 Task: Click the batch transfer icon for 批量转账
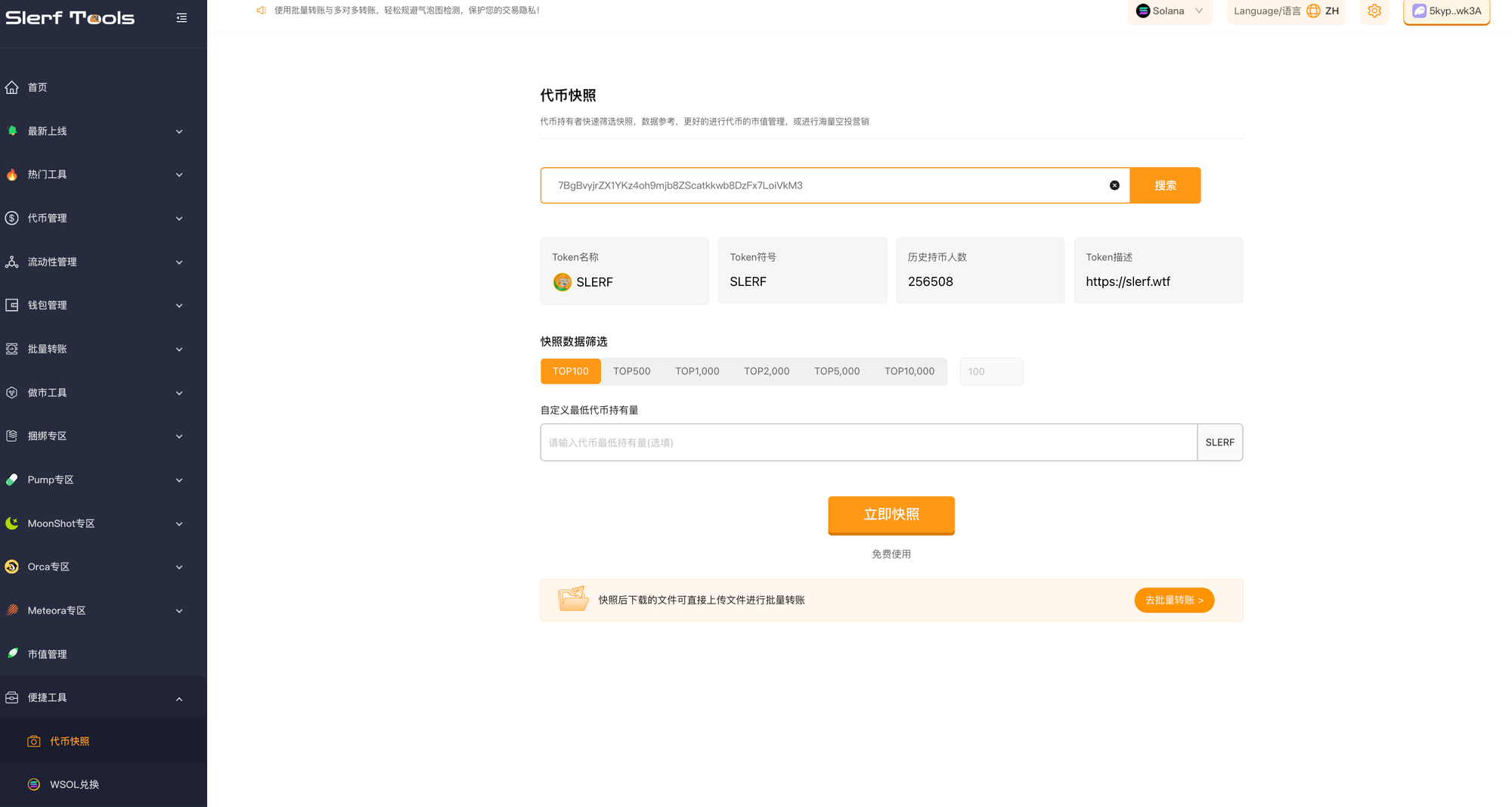tap(12, 349)
